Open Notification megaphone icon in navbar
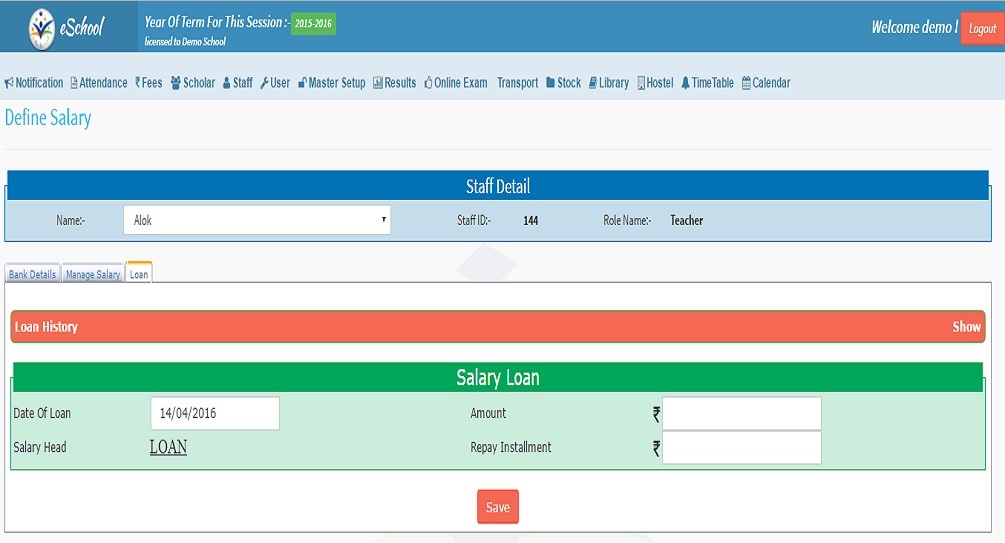The image size is (1005, 543). [9, 83]
